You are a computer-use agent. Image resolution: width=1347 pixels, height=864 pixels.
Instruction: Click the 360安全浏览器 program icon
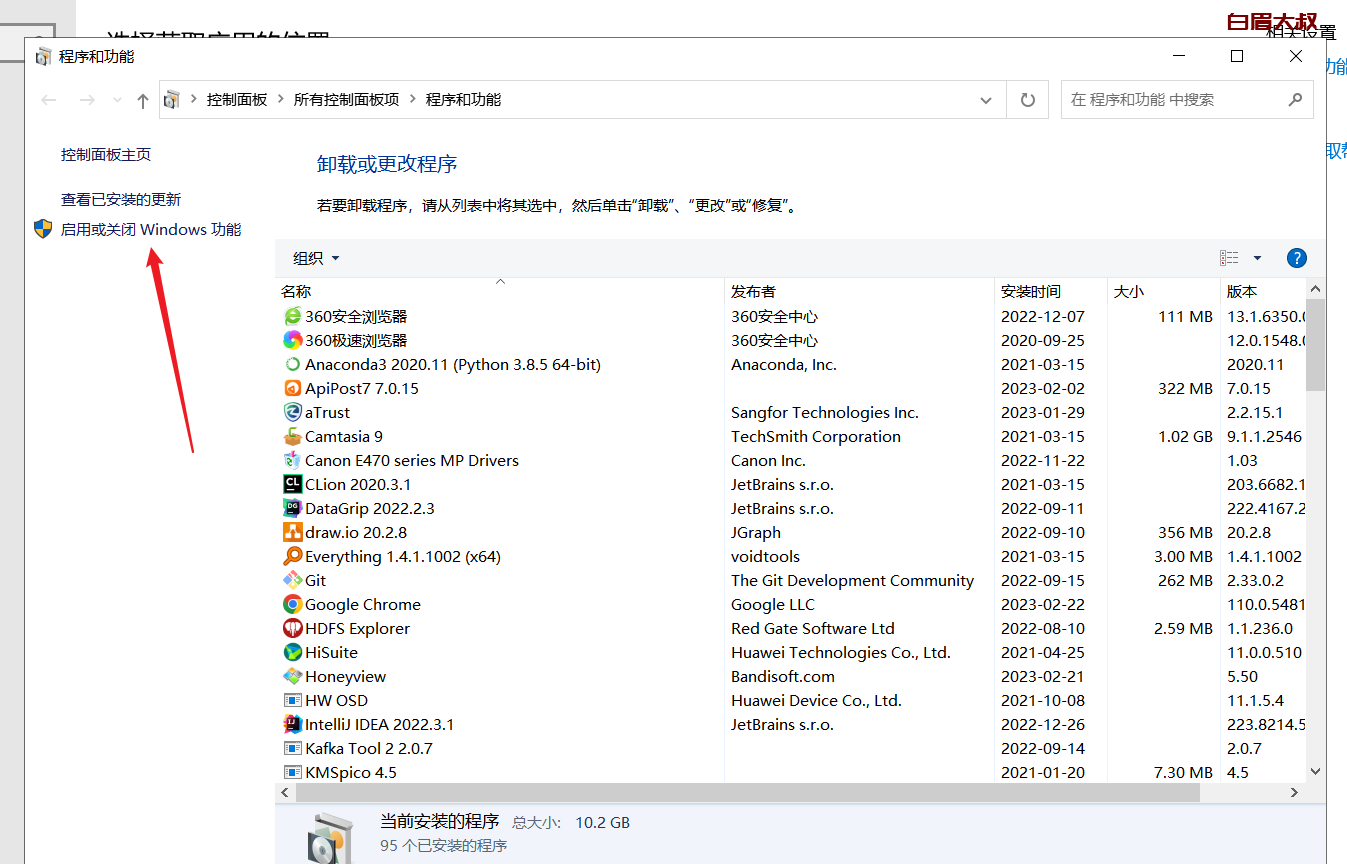pyautogui.click(x=292, y=316)
